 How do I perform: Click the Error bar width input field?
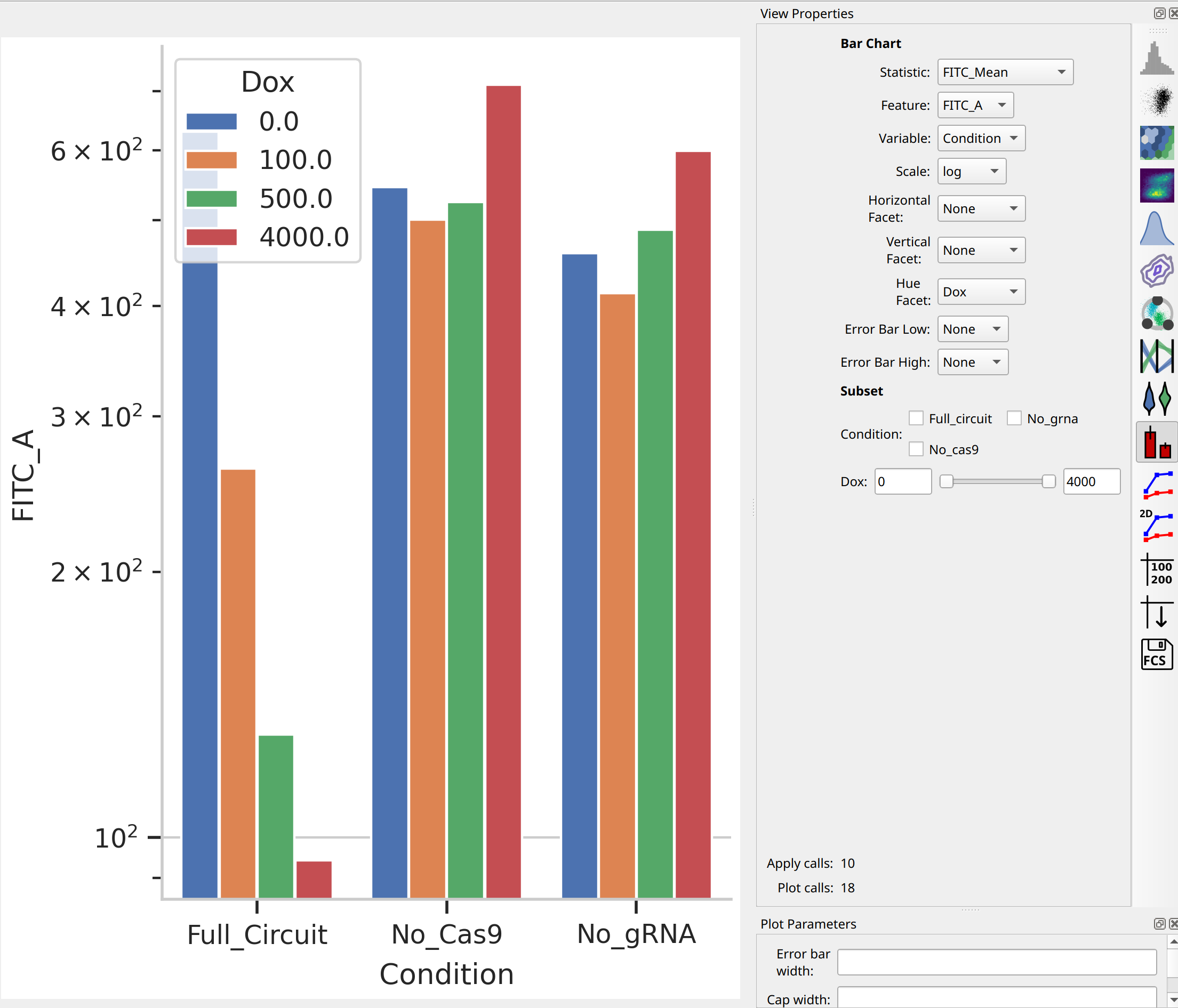pyautogui.click(x=997, y=962)
